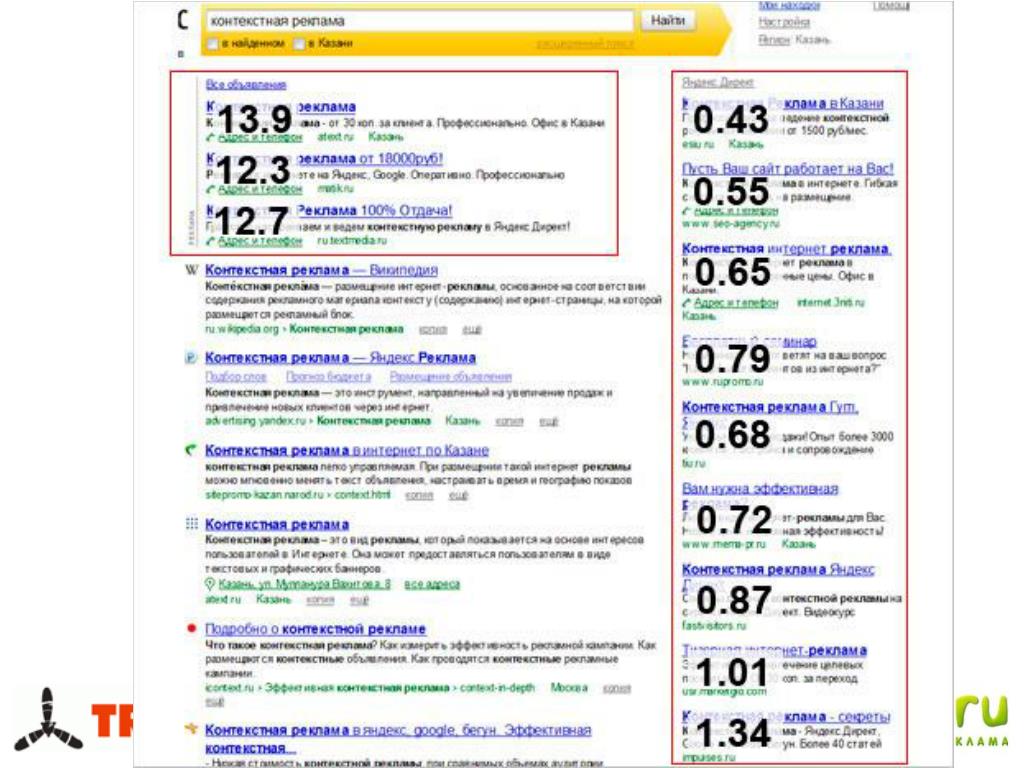Open 'Подробно о контекстной рекламе' result
Image resolution: width=1024 pixels, height=768 pixels.
coord(315,629)
